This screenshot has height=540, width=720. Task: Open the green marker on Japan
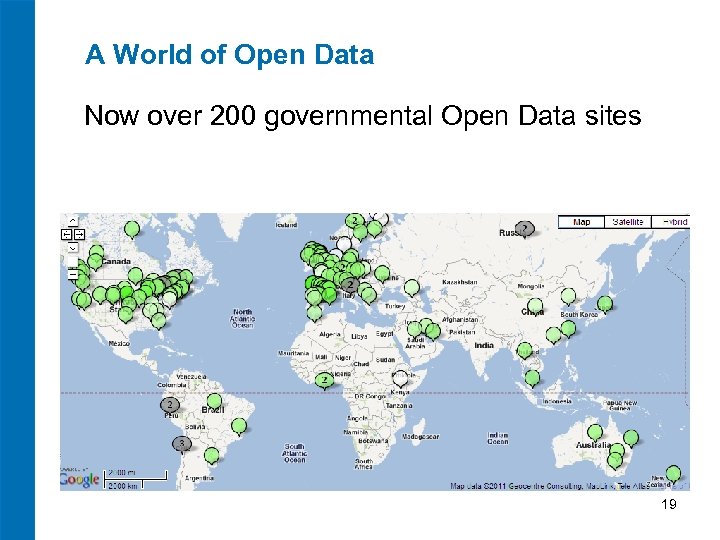[x=605, y=304]
